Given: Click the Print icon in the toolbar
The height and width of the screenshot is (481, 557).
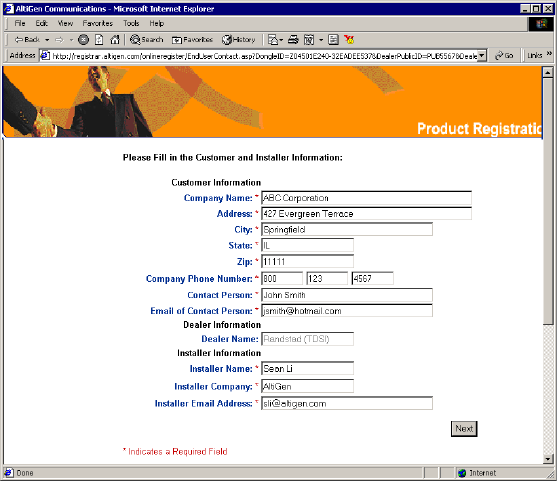Looking at the screenshot, I should [x=293, y=40].
